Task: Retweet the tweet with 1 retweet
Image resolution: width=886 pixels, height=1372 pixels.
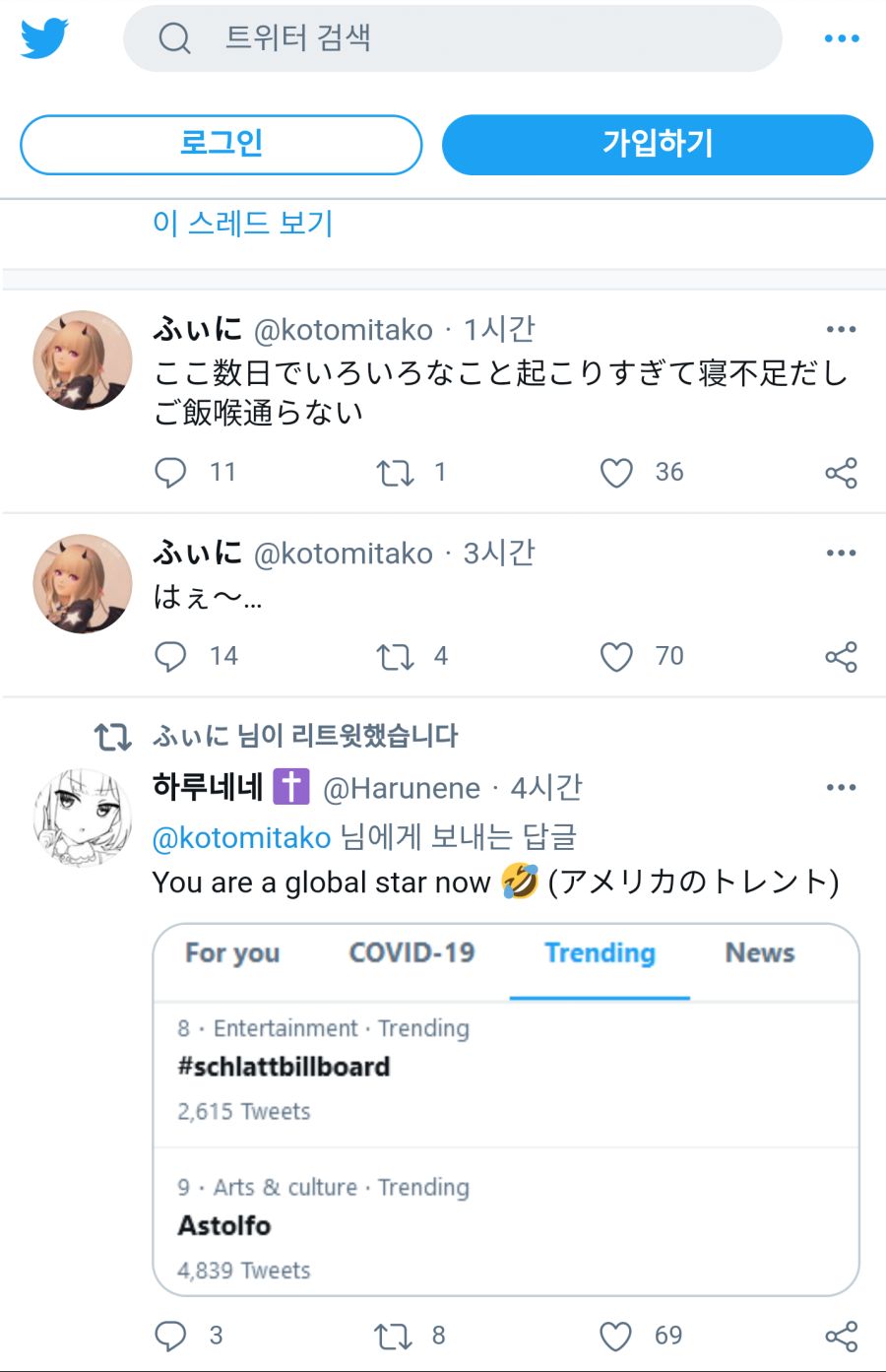Action: (395, 473)
